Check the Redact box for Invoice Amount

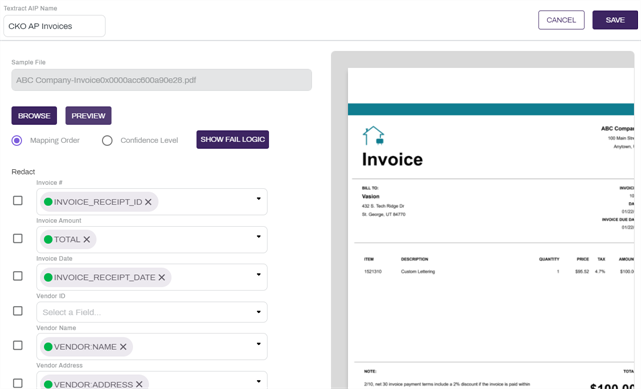click(x=18, y=238)
